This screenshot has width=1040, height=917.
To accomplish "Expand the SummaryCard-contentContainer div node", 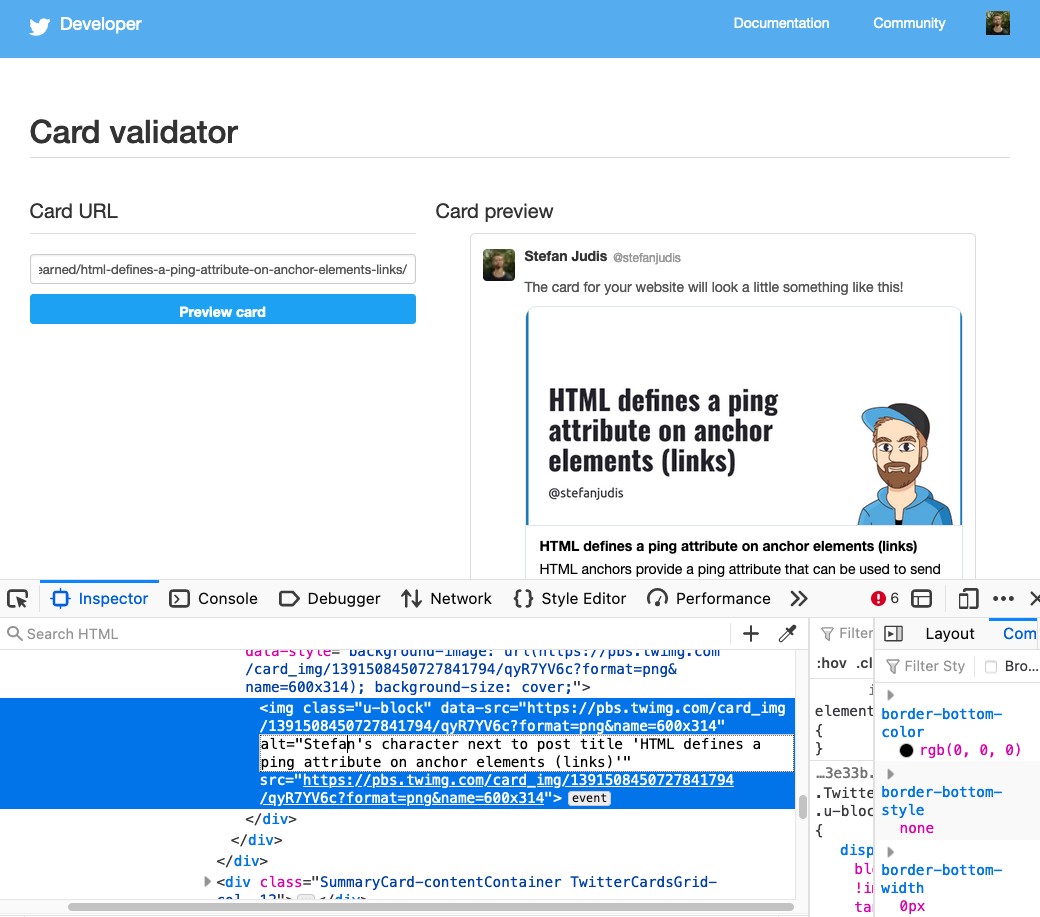I will (x=208, y=882).
